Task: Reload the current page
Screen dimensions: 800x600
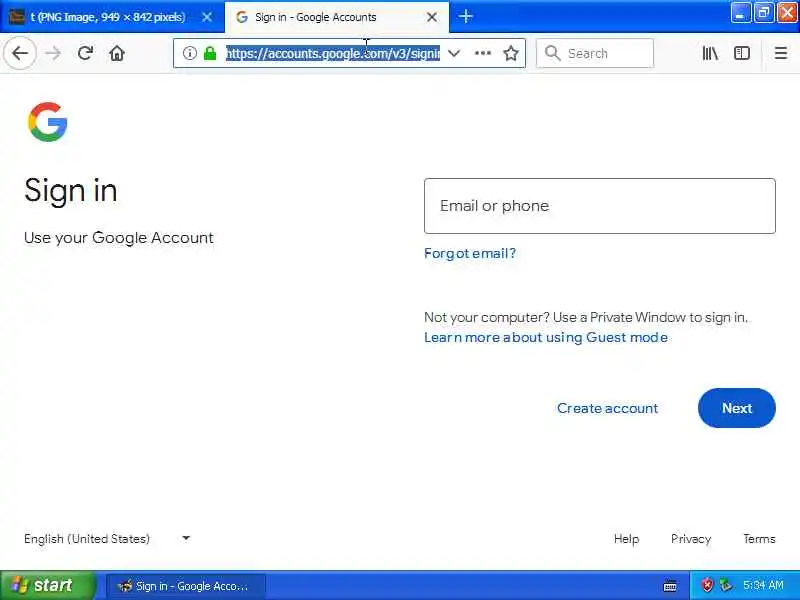Action: [x=85, y=53]
